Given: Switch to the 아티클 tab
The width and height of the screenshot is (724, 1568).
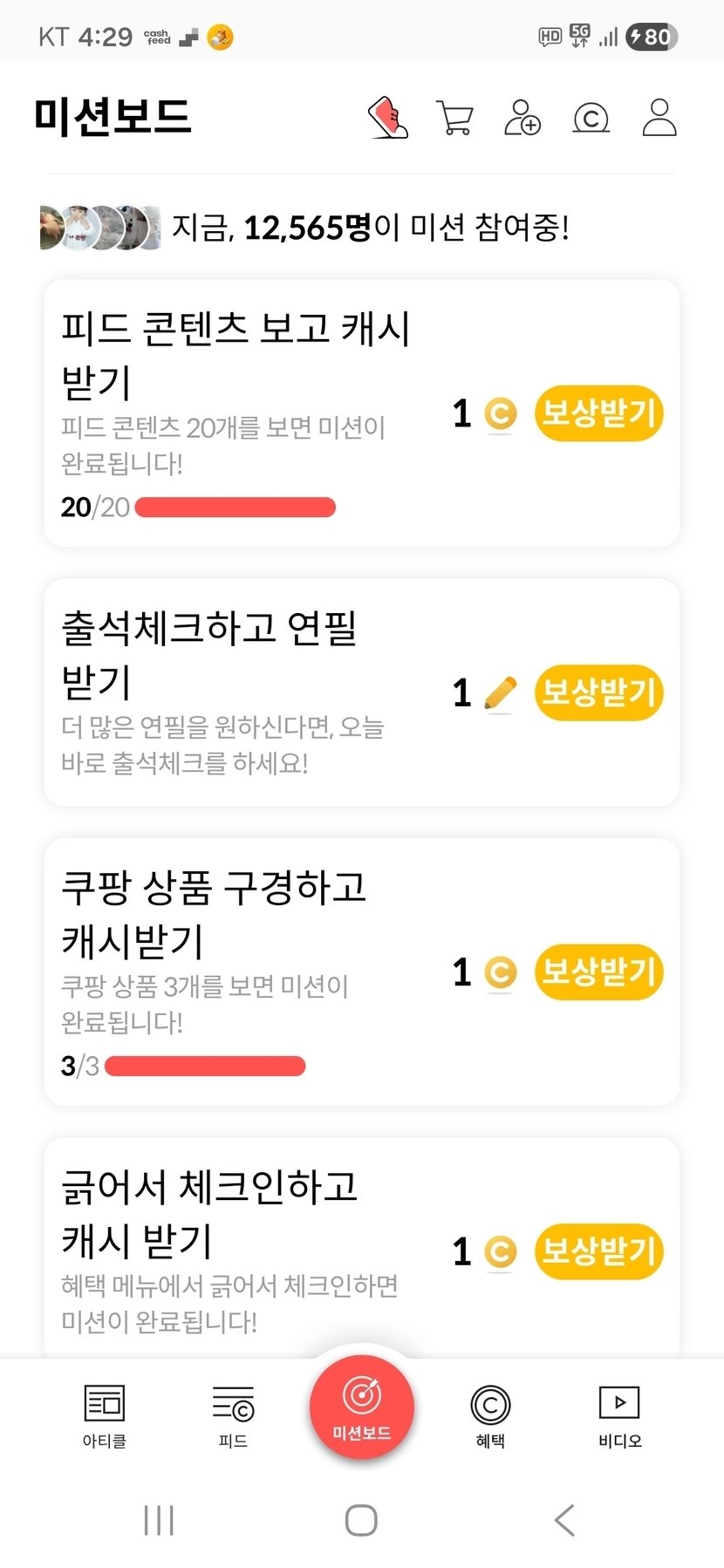Looking at the screenshot, I should tap(105, 1415).
